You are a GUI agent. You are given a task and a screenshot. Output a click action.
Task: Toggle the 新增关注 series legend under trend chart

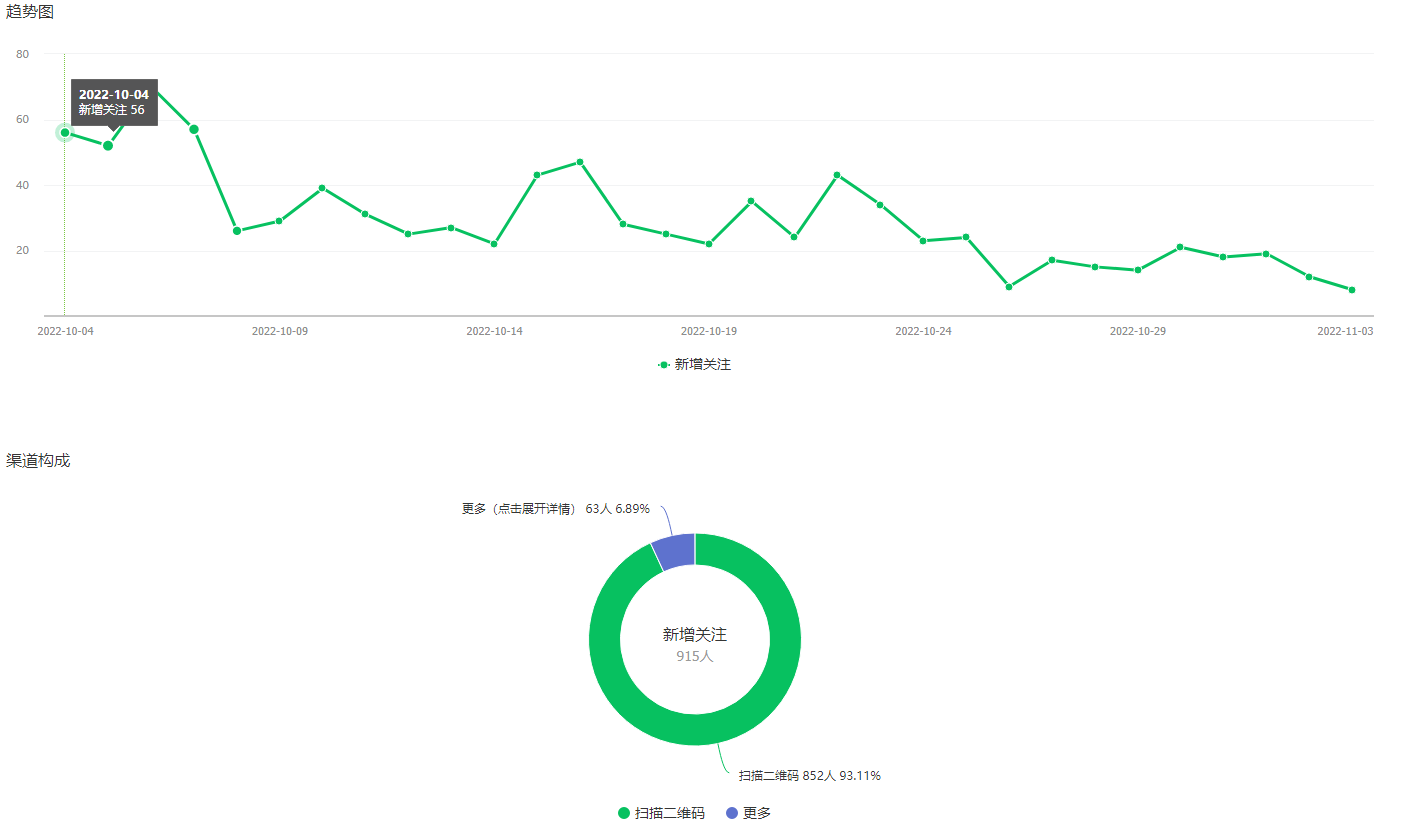pos(695,365)
